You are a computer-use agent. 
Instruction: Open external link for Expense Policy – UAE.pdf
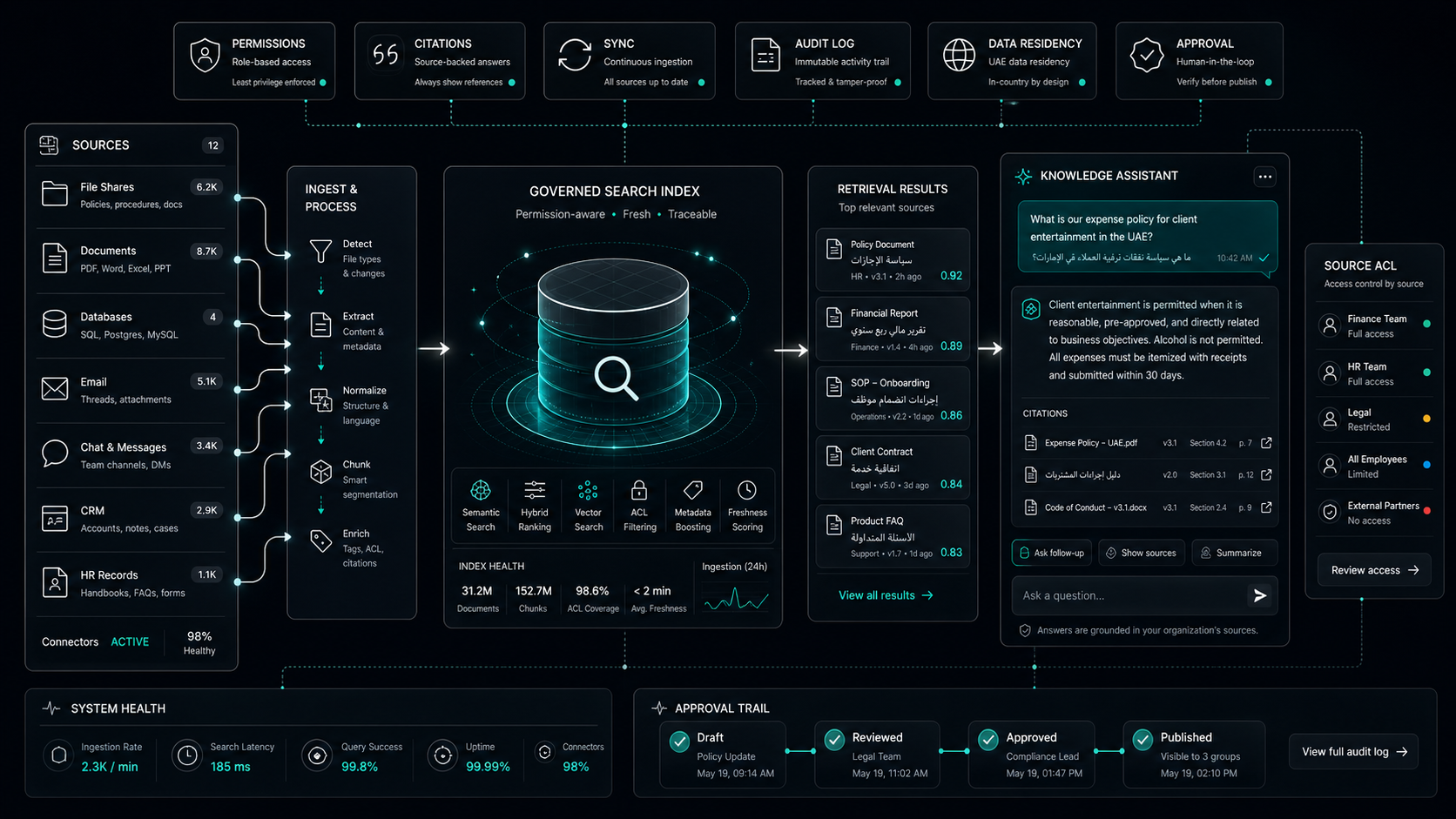pyautogui.click(x=1266, y=443)
